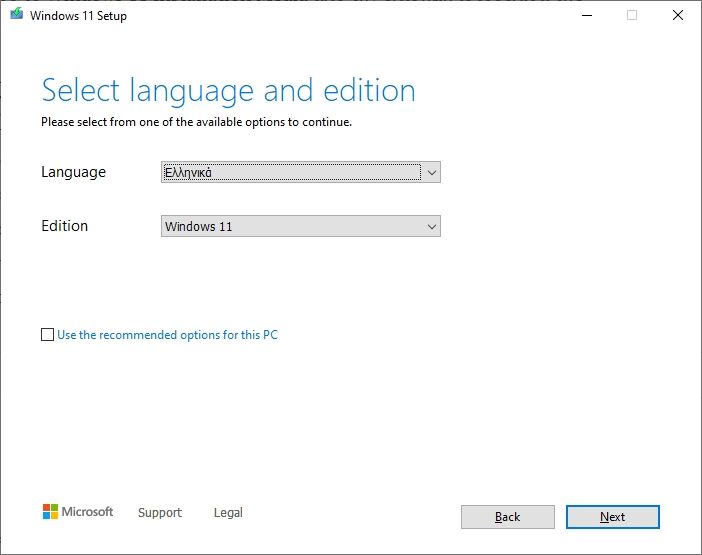Open the Legal link
The image size is (702, 555).
coord(228,513)
